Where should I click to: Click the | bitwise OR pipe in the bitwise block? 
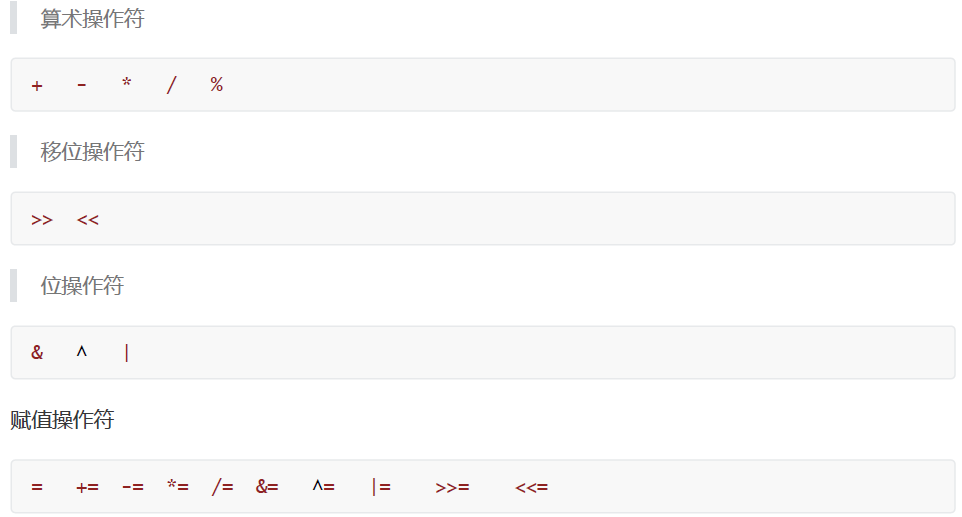[x=127, y=353]
